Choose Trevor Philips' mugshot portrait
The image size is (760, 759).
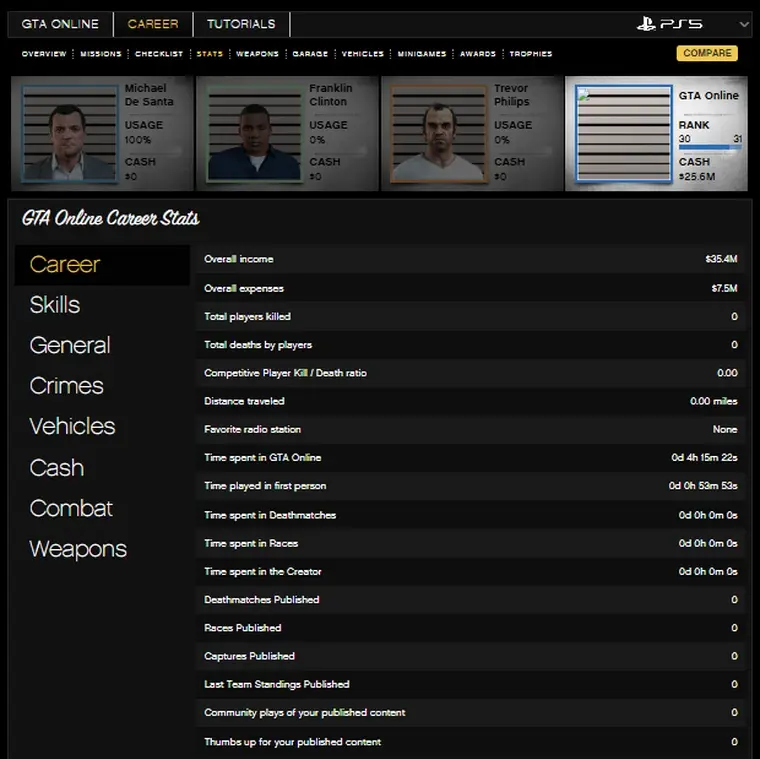pos(437,135)
